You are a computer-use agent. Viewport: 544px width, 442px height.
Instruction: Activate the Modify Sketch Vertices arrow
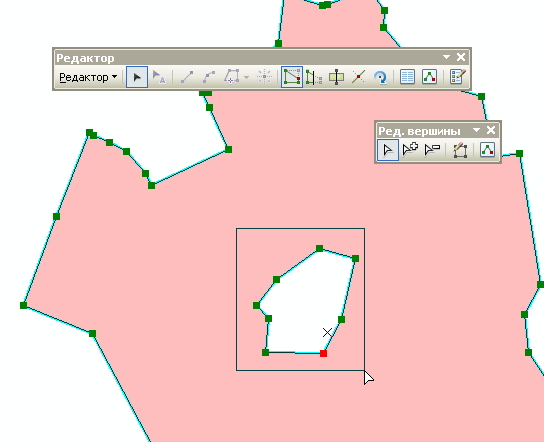click(x=388, y=150)
